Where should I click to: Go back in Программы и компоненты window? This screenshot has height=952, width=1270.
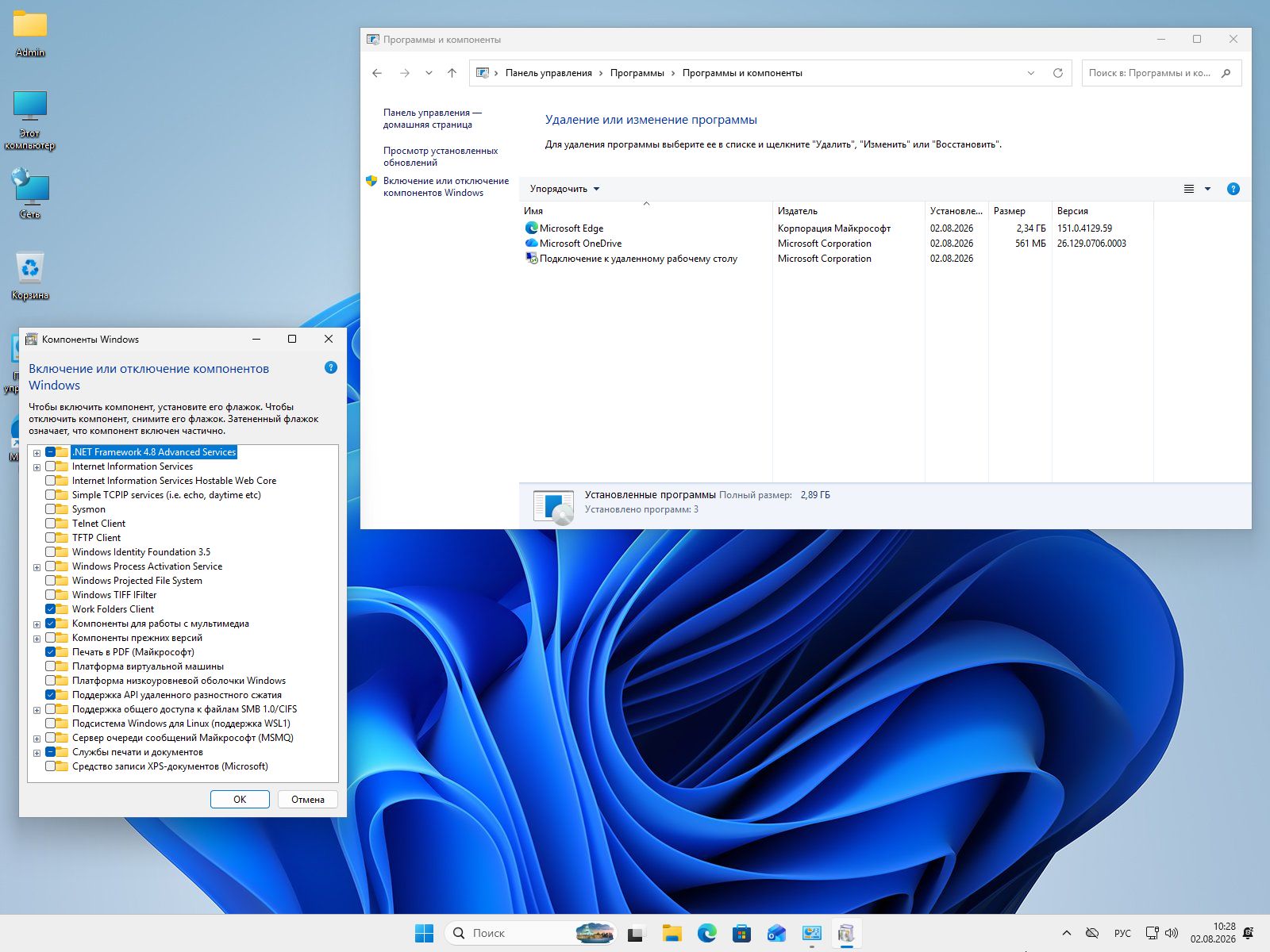[x=377, y=73]
